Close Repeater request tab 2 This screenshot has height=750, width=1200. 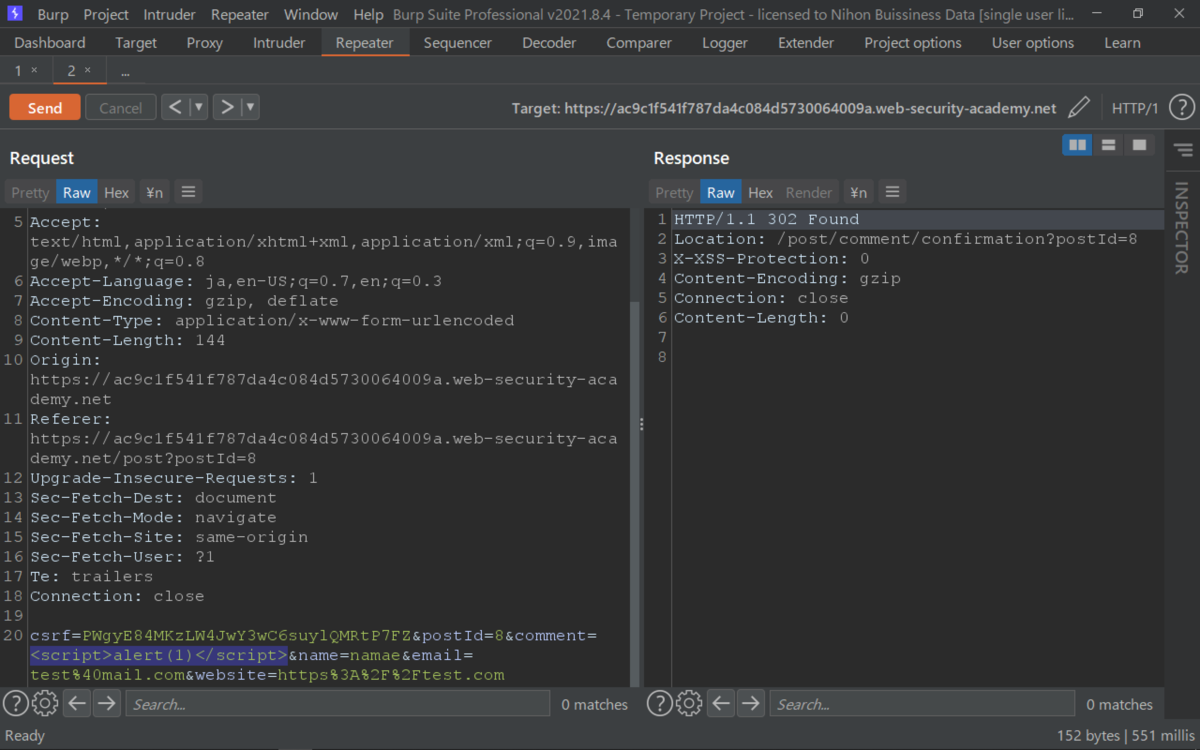tap(87, 70)
